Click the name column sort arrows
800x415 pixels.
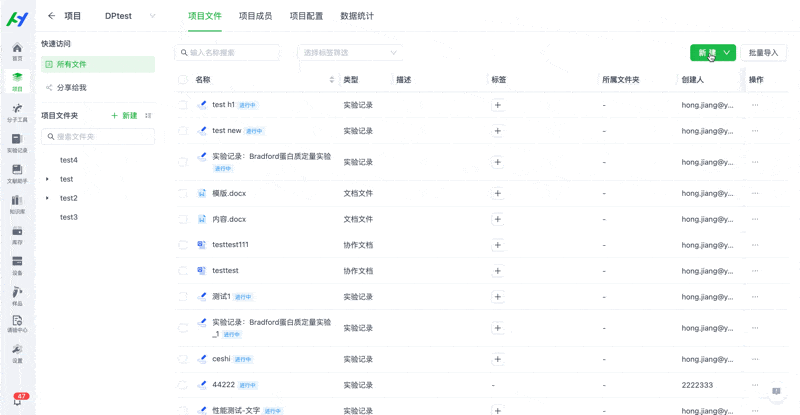[x=332, y=80]
